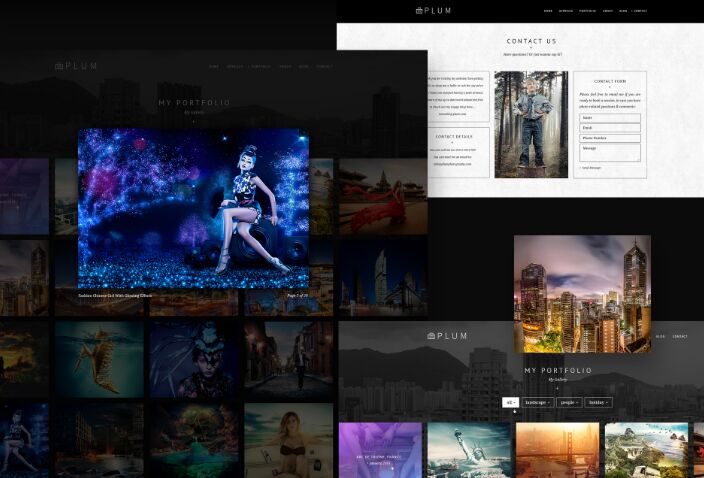Select the 'all' portfolio filter dropdown

[510, 403]
